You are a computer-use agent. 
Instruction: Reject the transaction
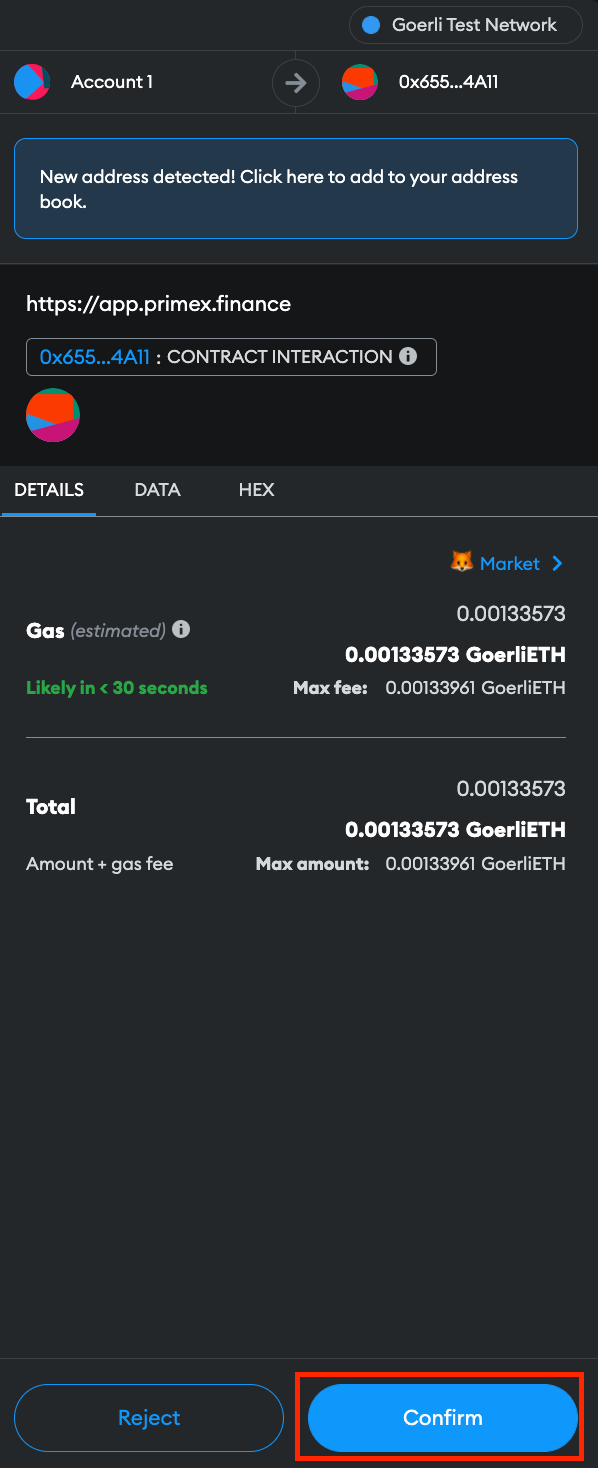click(149, 1417)
